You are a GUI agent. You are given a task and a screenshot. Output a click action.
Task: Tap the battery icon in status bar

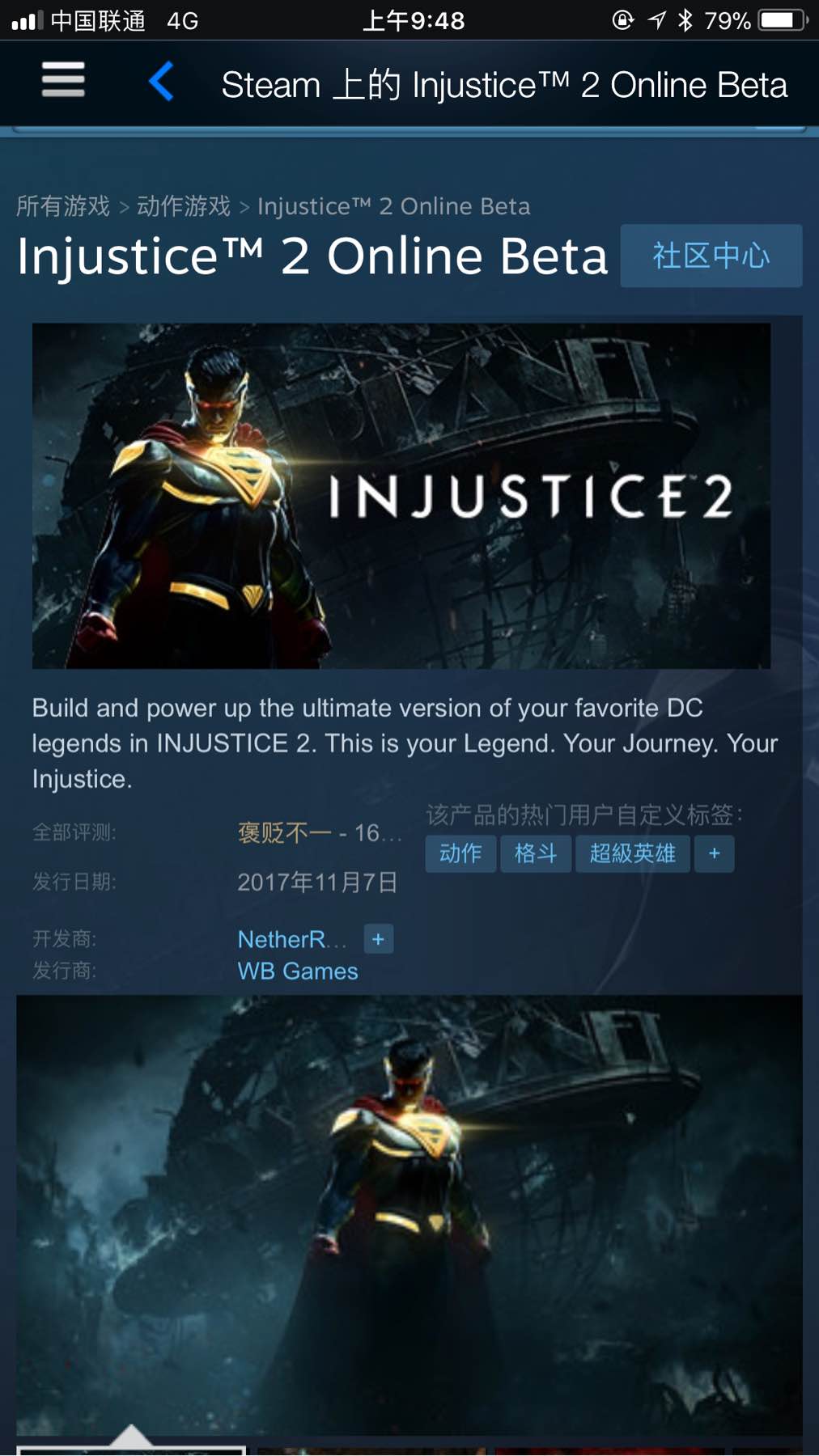(783, 20)
